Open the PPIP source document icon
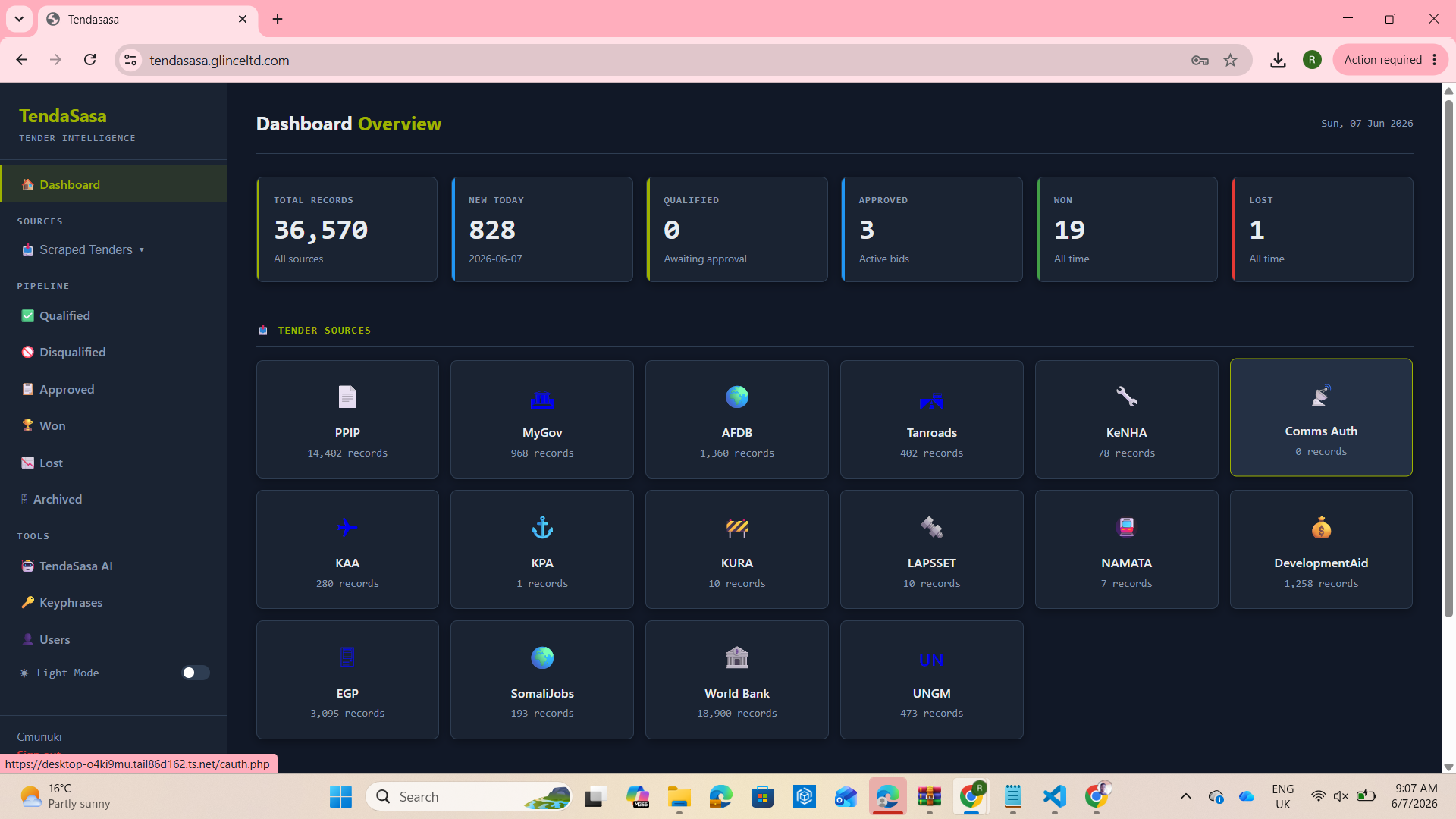Image resolution: width=1456 pixels, height=819 pixels. point(347,397)
